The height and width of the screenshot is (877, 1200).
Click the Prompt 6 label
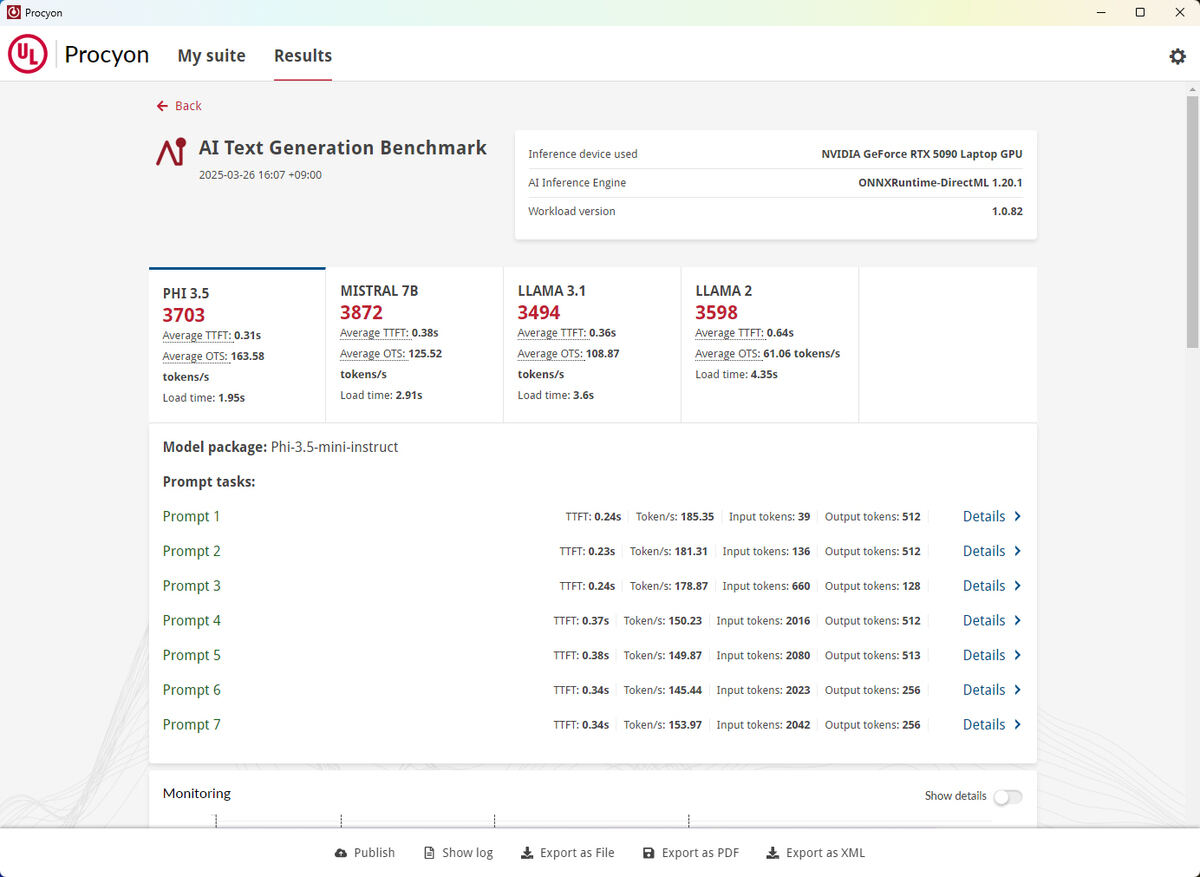192,690
